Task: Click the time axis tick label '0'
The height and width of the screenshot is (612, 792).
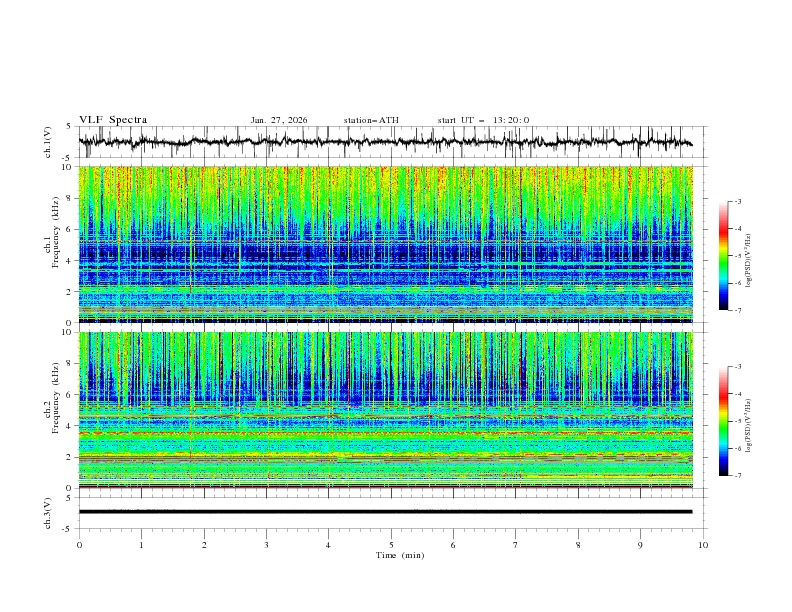Action: point(79,545)
